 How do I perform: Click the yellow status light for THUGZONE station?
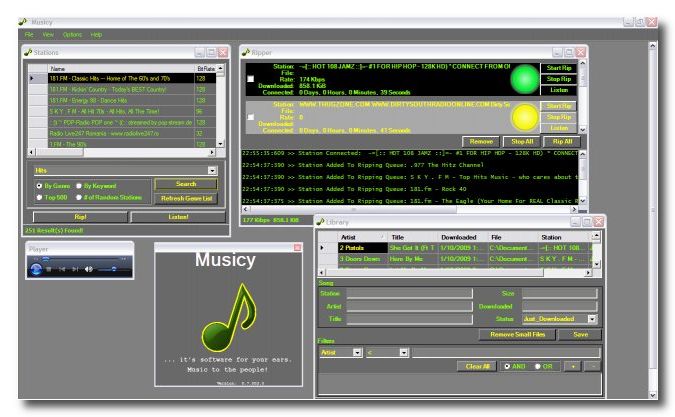525,117
